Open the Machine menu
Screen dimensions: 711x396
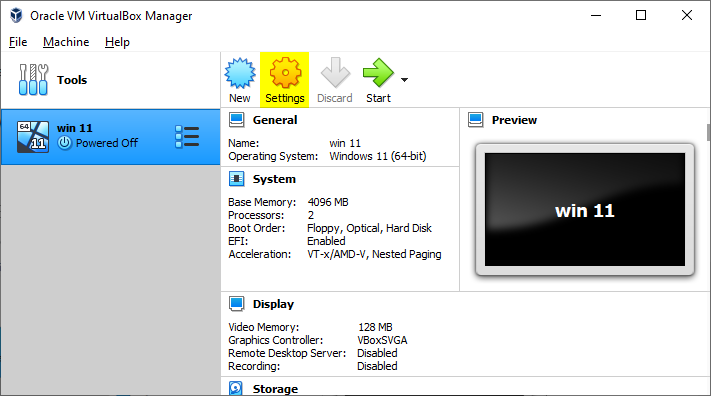[x=66, y=42]
